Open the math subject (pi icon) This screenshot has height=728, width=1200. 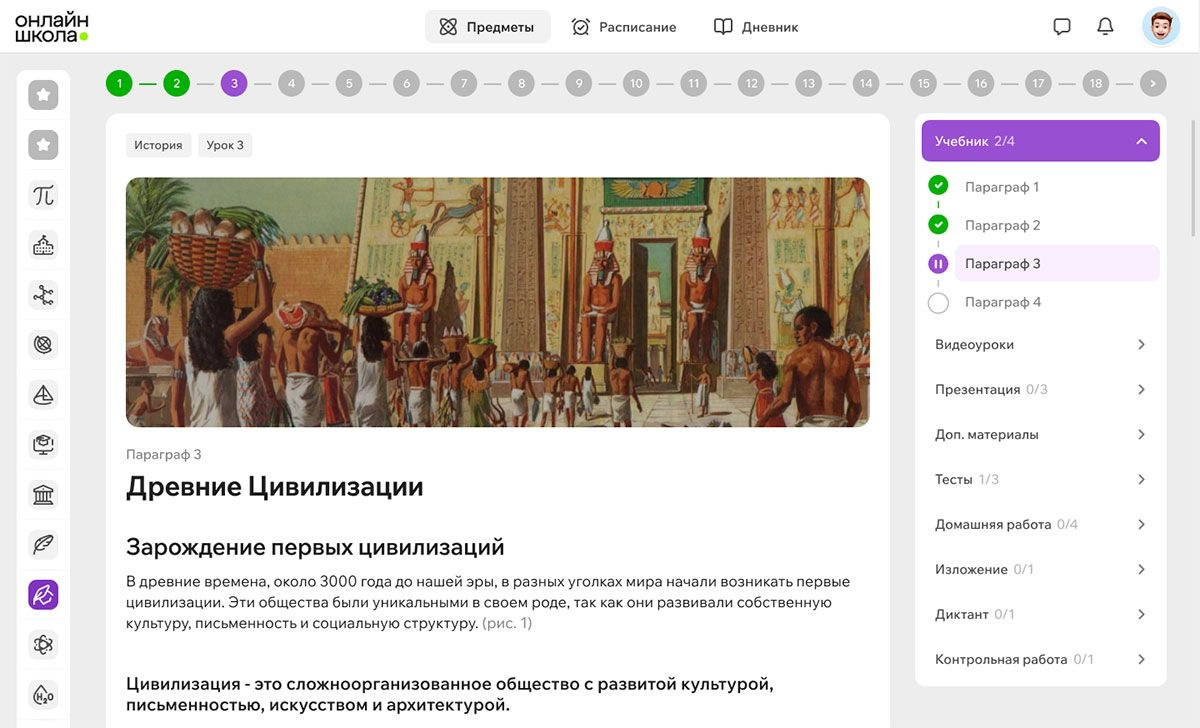(43, 195)
